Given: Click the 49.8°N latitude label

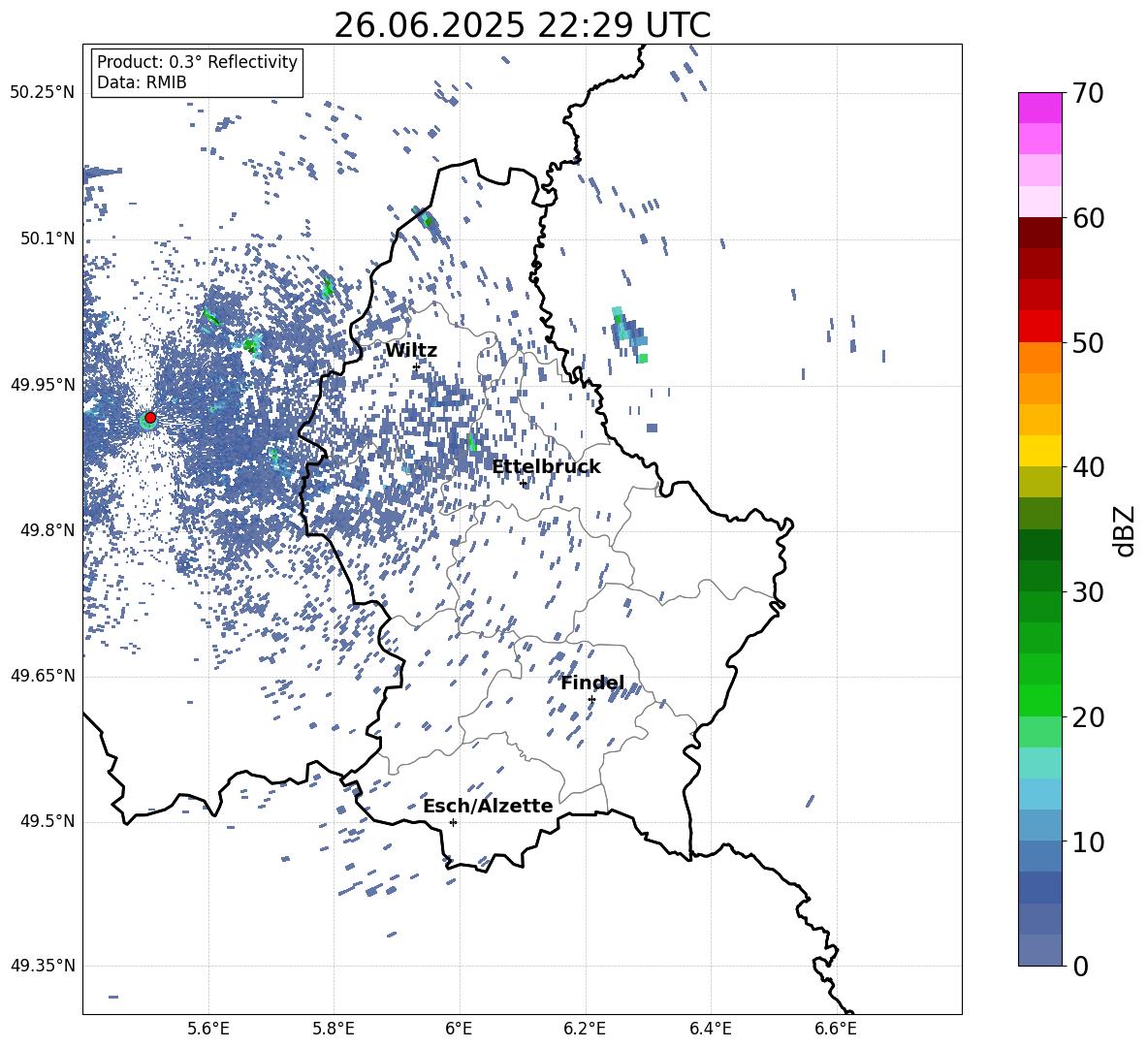Looking at the screenshot, I should point(47,530).
